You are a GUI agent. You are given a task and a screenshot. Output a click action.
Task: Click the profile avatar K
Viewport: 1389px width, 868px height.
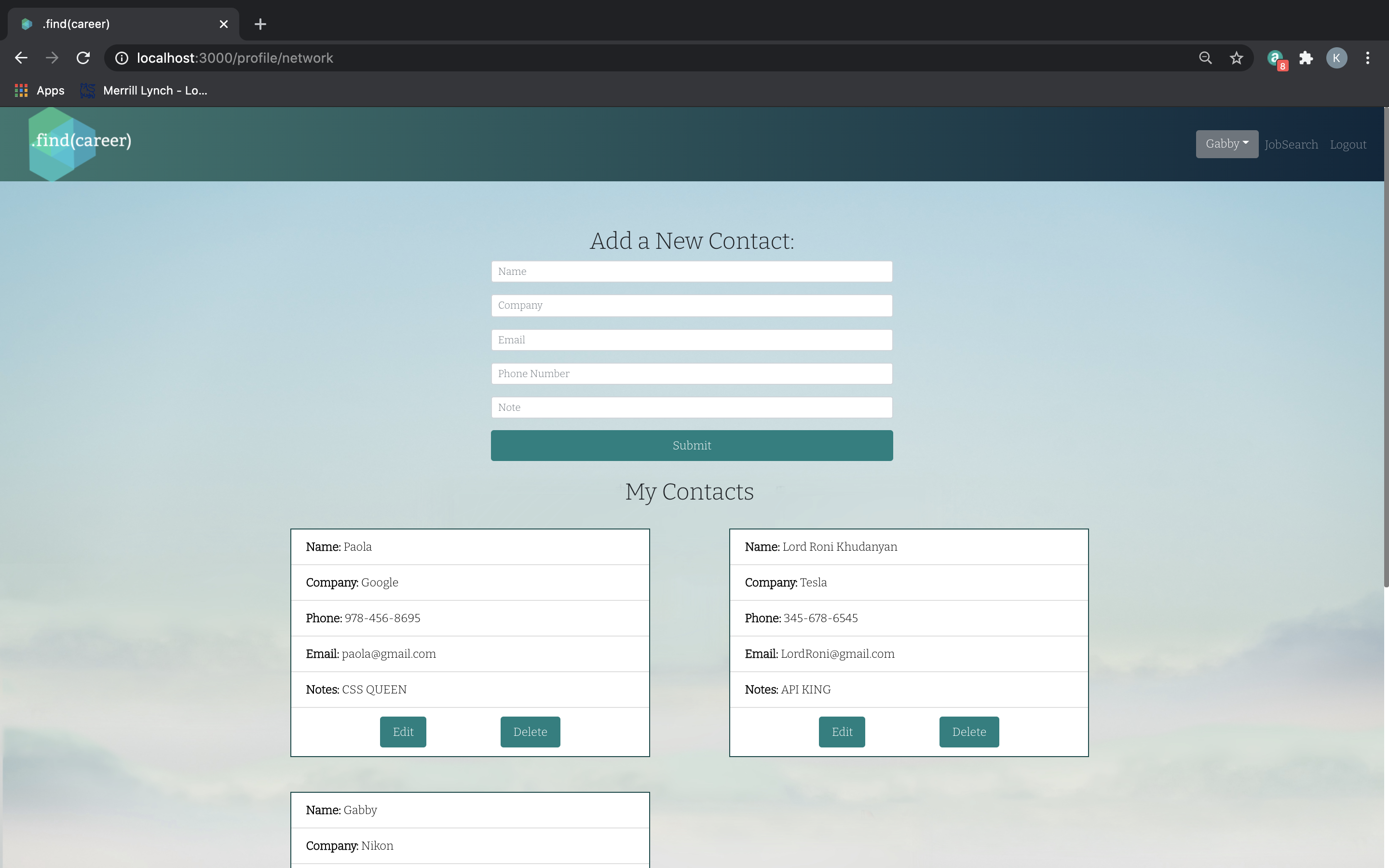point(1336,58)
